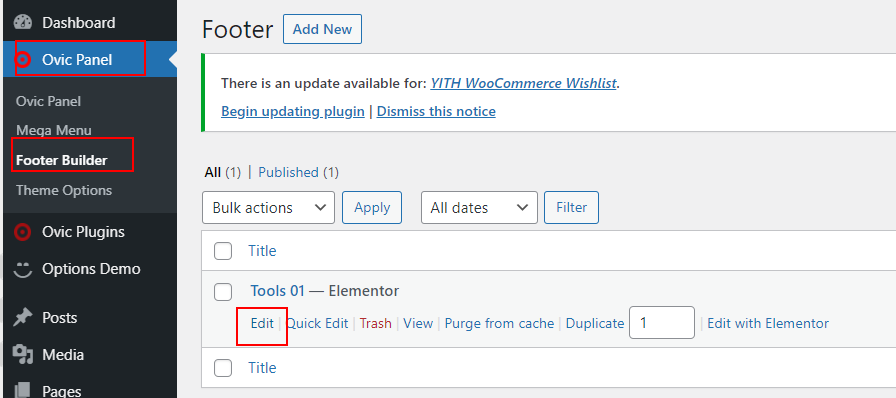Click the Posts pushpin icon

pyautogui.click(x=23, y=317)
